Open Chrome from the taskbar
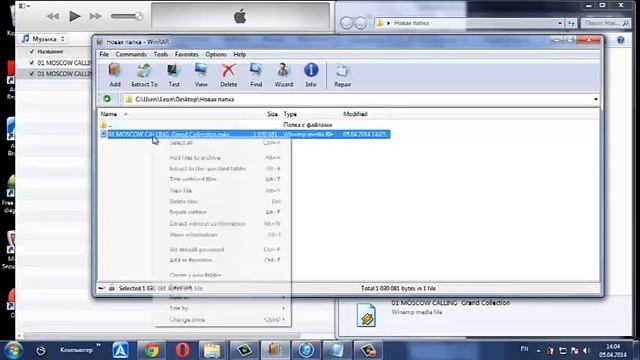 pos(151,350)
